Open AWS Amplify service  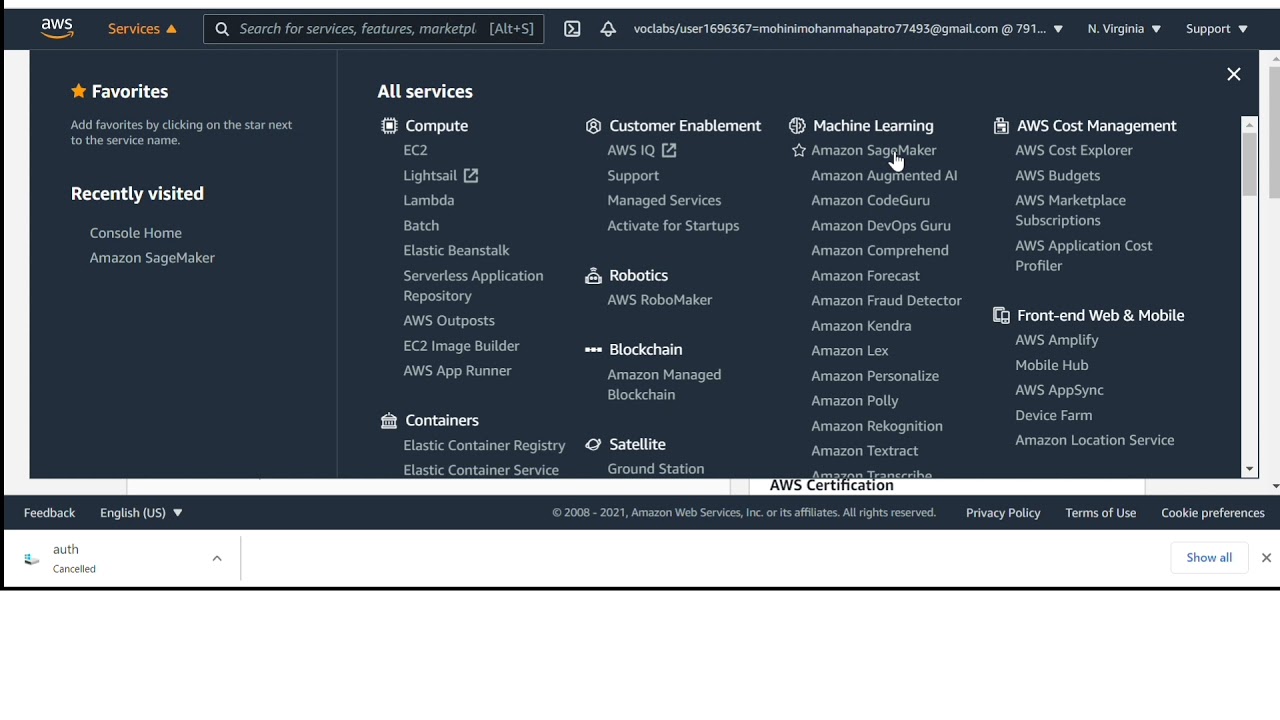tap(1057, 340)
